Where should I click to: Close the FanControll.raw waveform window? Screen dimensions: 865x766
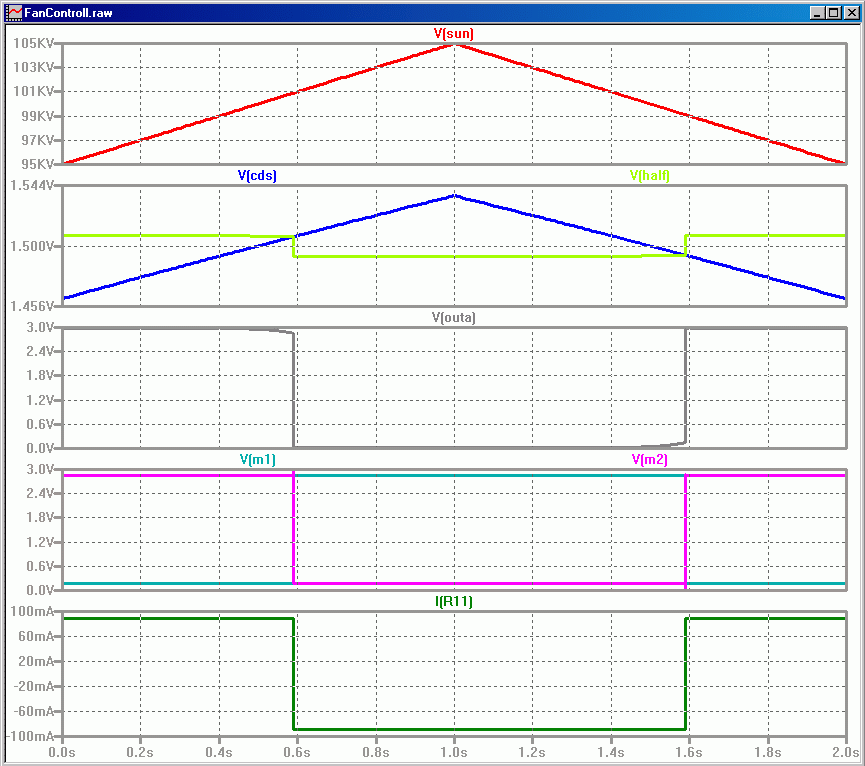point(851,13)
